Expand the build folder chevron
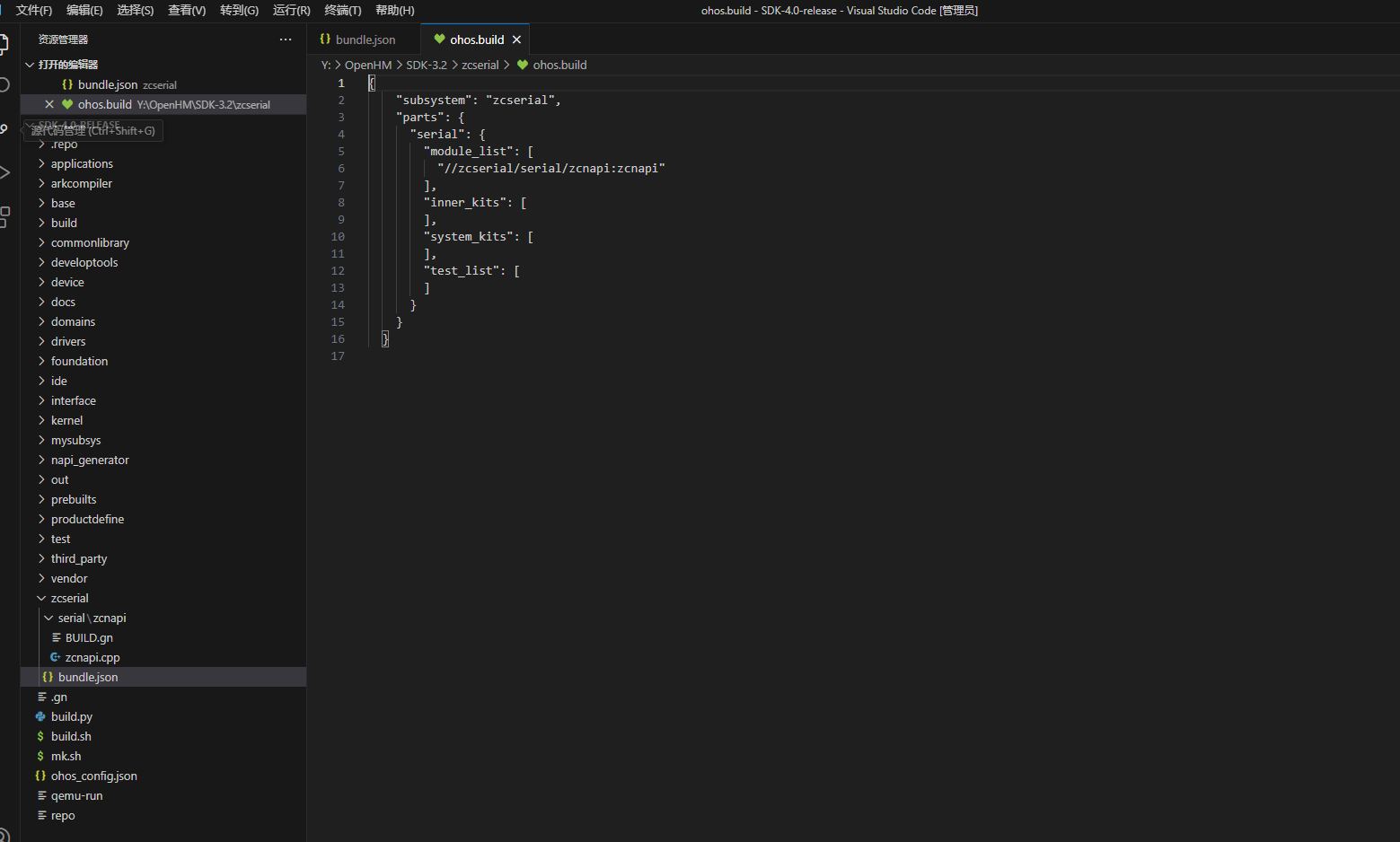Image resolution: width=1400 pixels, height=842 pixels. coord(41,223)
